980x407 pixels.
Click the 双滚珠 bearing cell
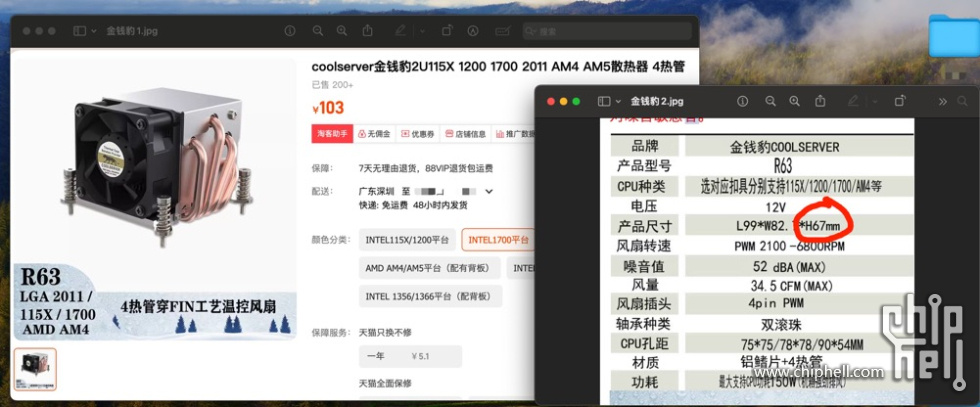tap(799, 324)
